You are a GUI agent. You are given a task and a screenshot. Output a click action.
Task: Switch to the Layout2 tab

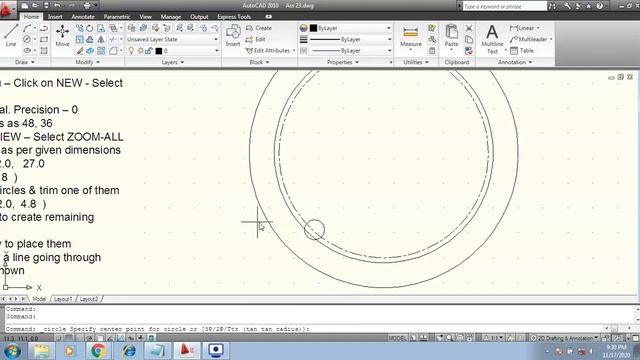coord(89,299)
